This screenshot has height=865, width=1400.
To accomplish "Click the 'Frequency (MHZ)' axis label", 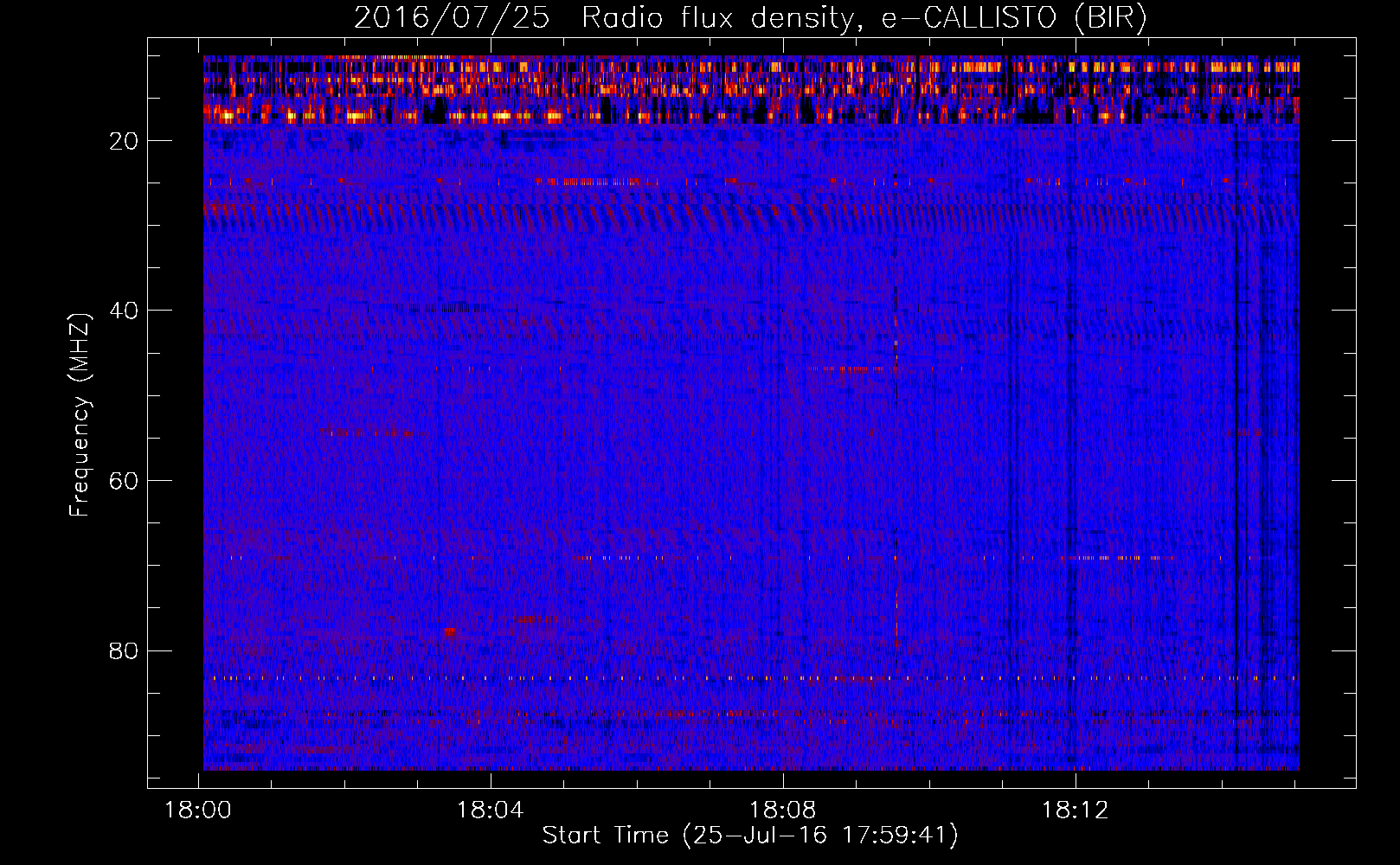I will click(x=80, y=416).
